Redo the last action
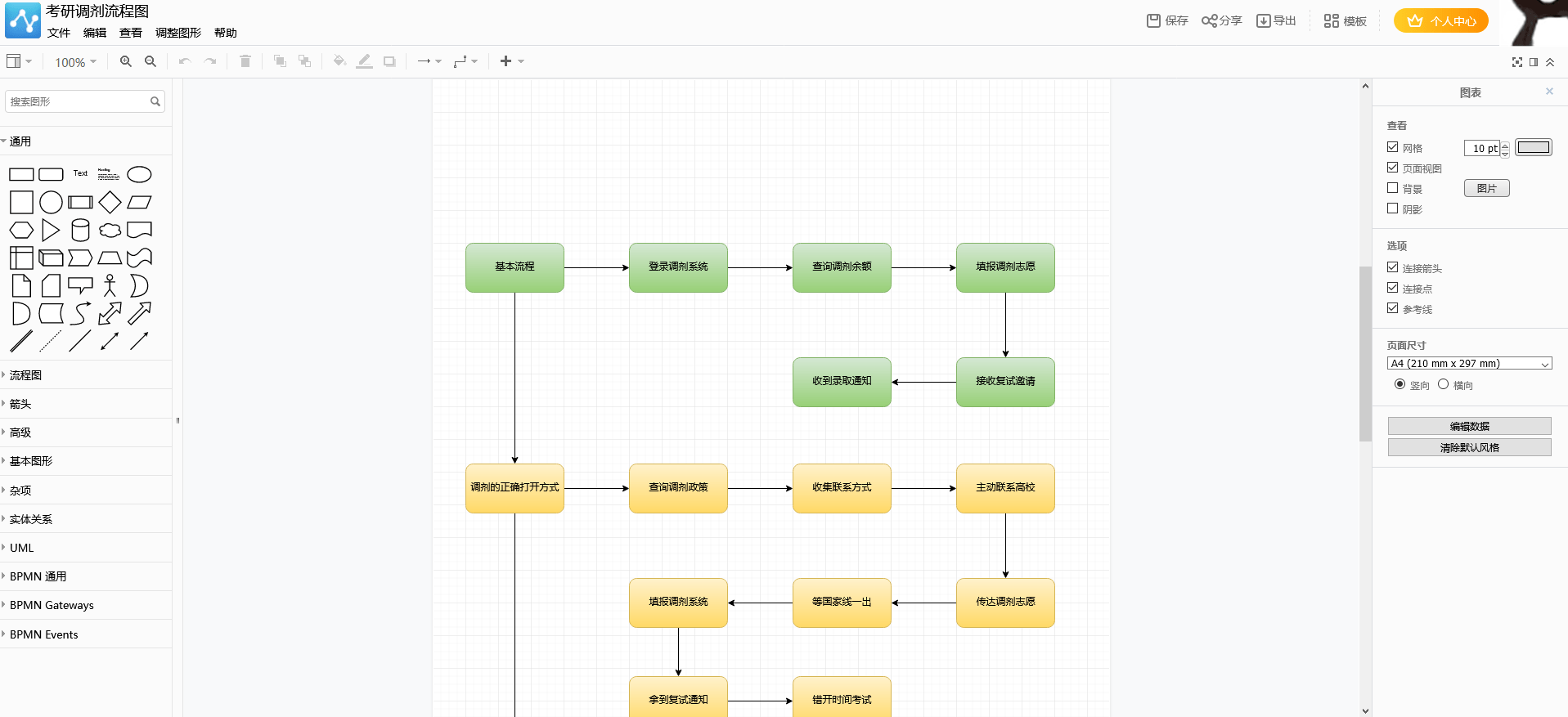Image resolution: width=1568 pixels, height=717 pixels. tap(210, 61)
